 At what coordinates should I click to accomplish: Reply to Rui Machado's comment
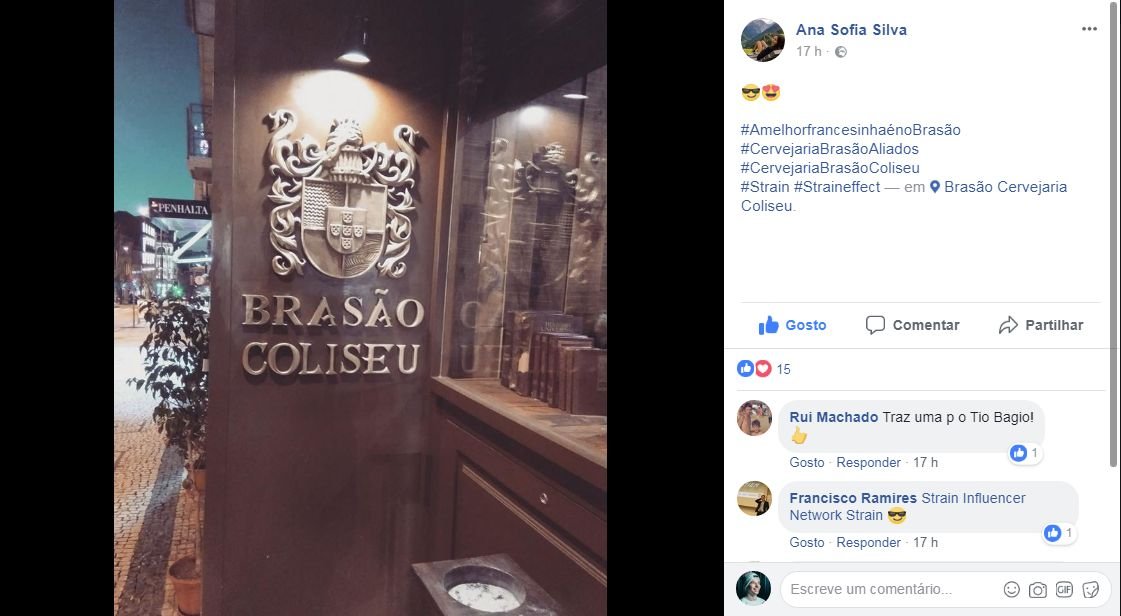pos(869,462)
